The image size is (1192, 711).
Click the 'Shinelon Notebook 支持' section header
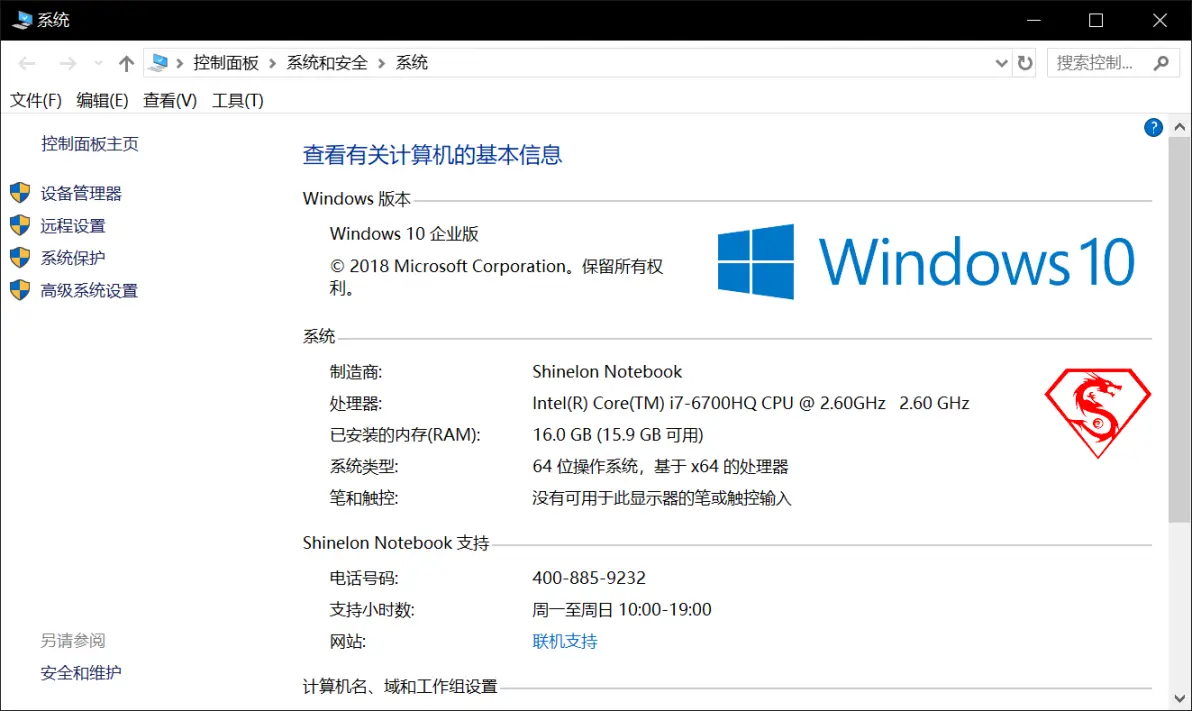[x=396, y=543]
